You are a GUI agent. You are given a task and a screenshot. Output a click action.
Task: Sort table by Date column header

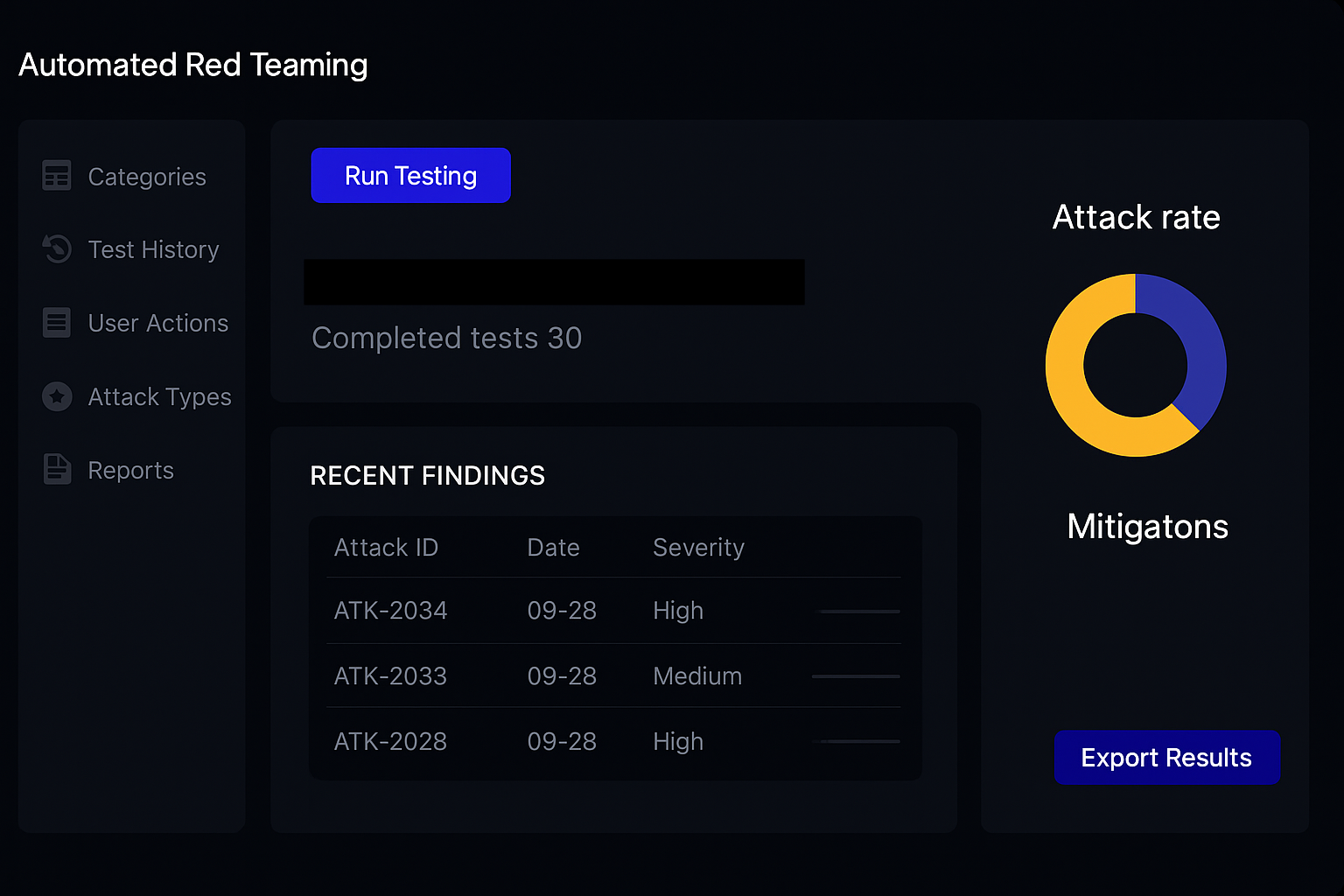553,548
